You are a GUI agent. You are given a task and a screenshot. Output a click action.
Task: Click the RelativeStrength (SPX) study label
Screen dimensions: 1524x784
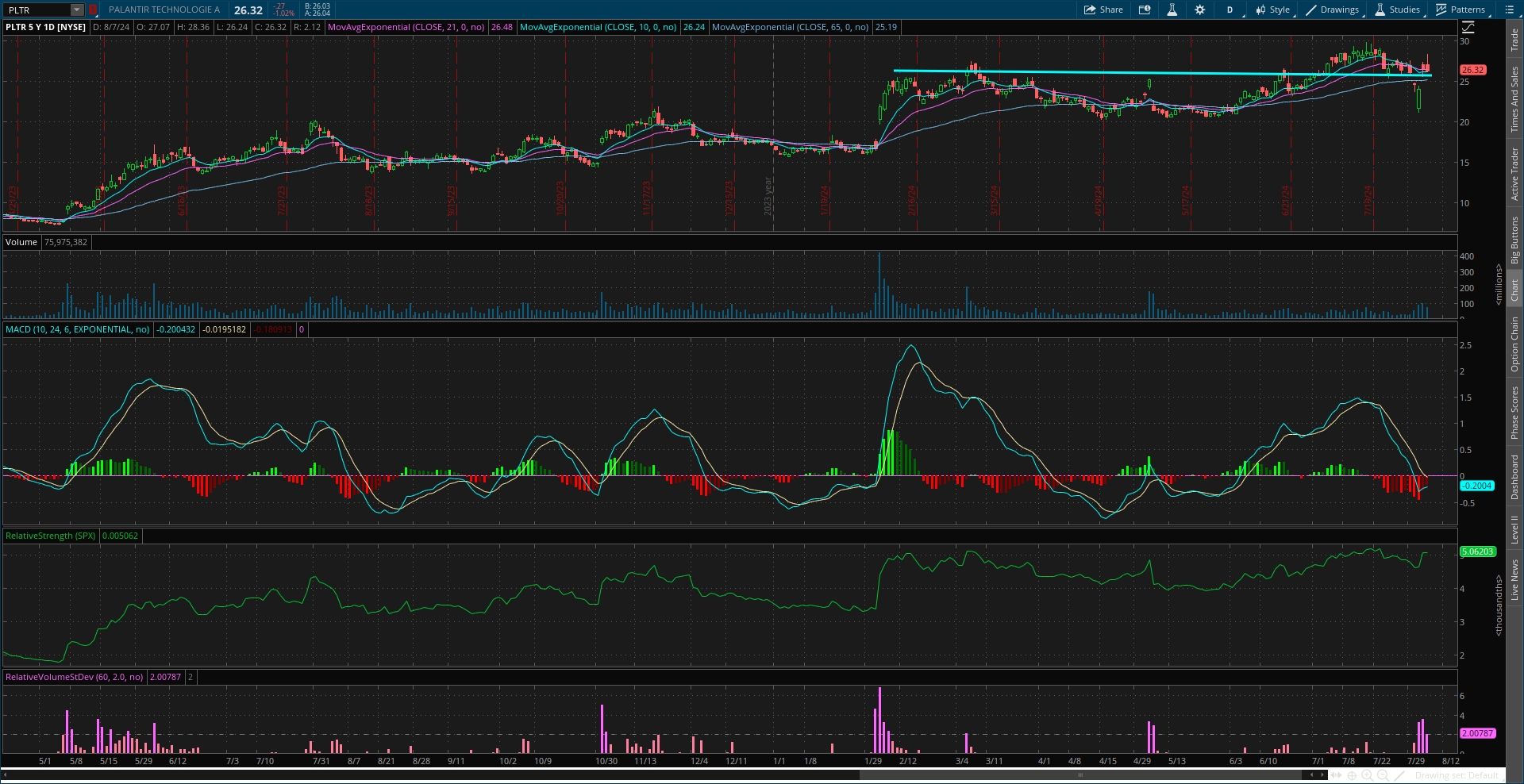pyautogui.click(x=51, y=536)
